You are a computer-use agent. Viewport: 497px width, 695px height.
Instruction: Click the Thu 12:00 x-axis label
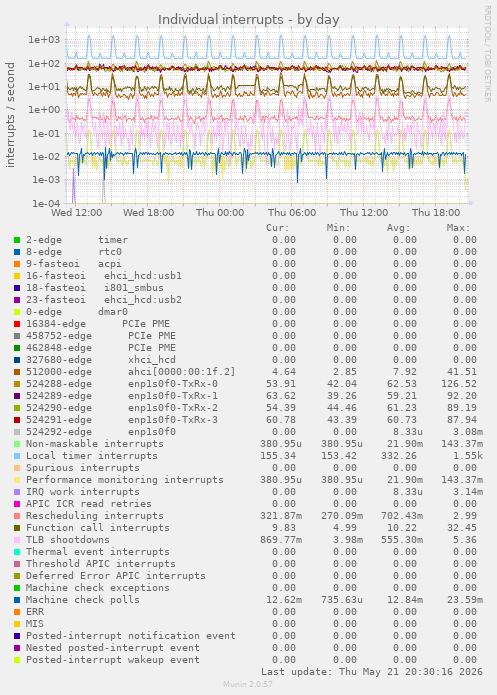[x=364, y=213]
